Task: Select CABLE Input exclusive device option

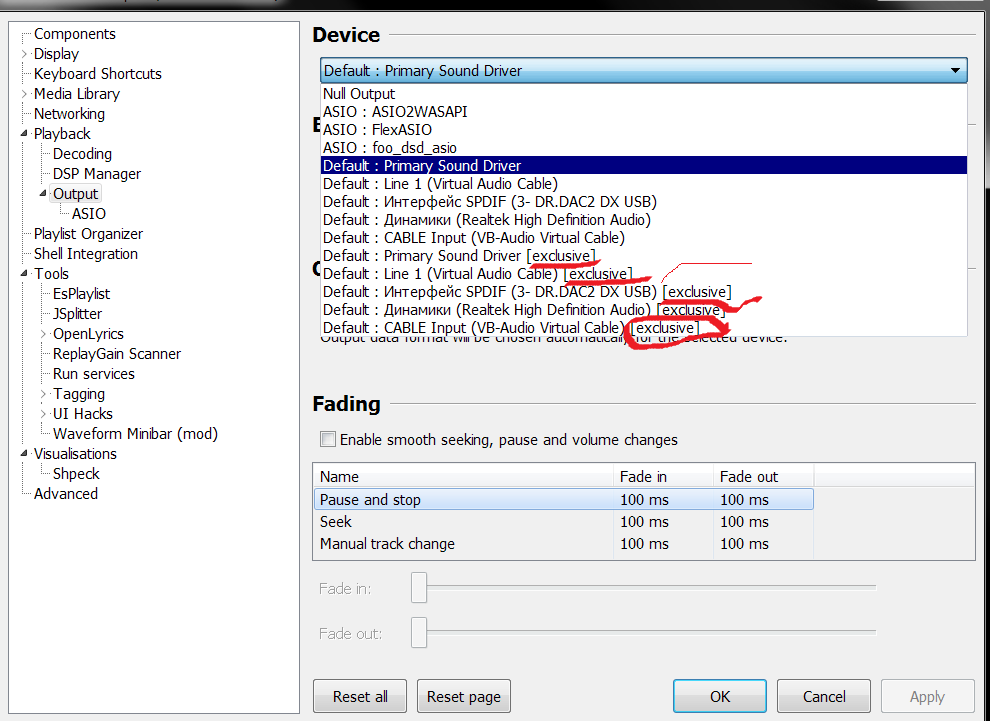Action: [510, 328]
